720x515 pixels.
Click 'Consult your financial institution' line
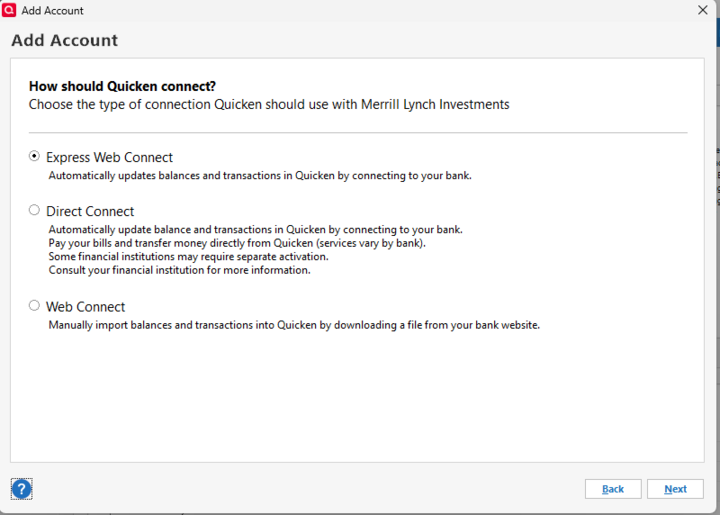pyautogui.click(x=179, y=270)
